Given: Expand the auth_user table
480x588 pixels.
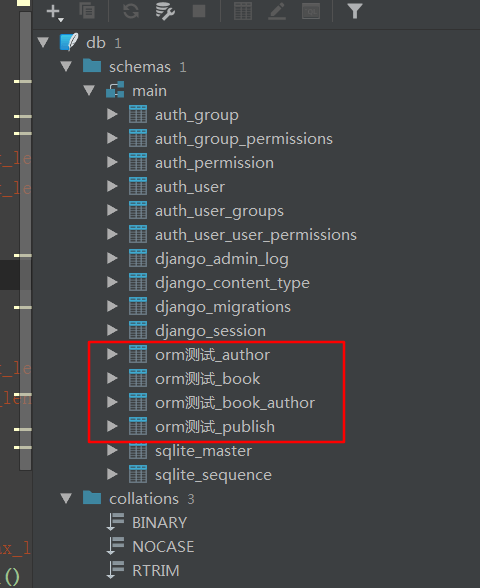Looking at the screenshot, I should click(112, 186).
